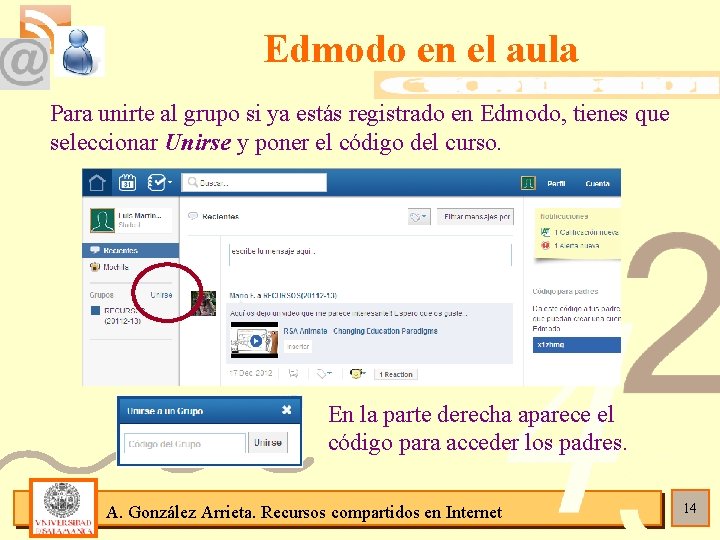Screen dimensions: 720x540
Task: Open 1 Alerta nueva notification
Action: tap(576, 246)
